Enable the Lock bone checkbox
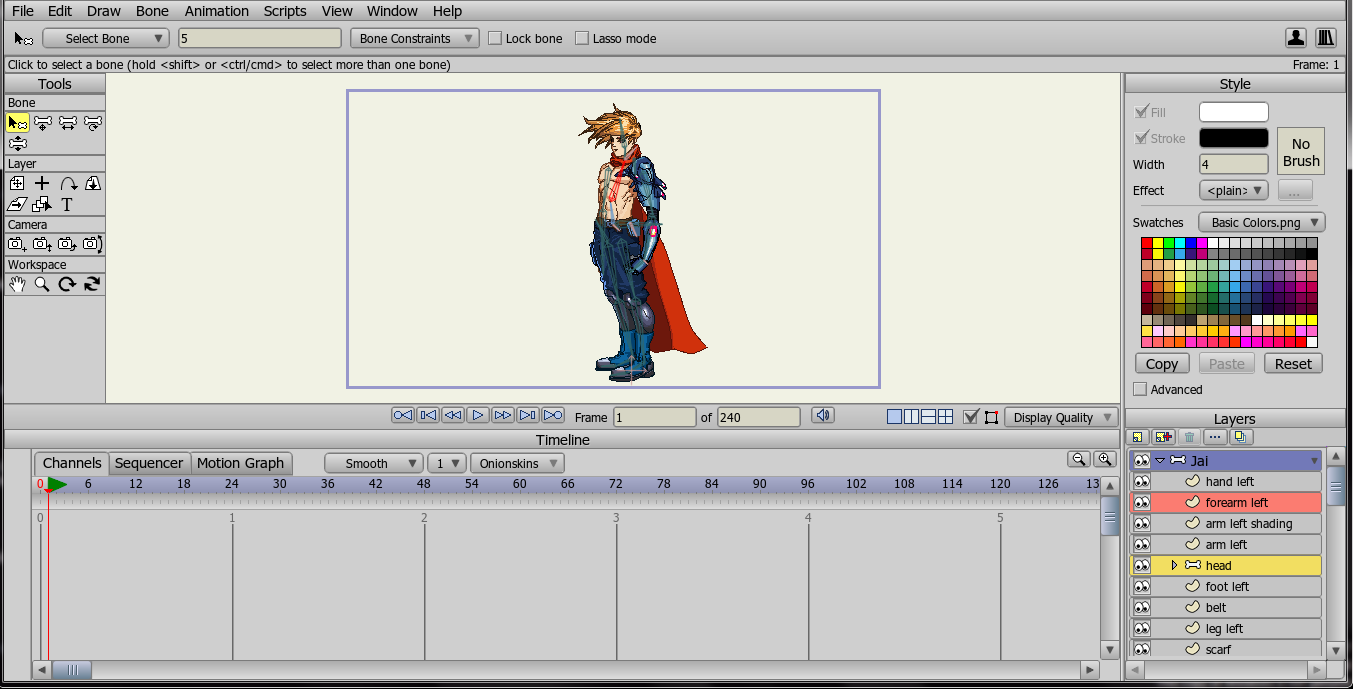 click(495, 38)
